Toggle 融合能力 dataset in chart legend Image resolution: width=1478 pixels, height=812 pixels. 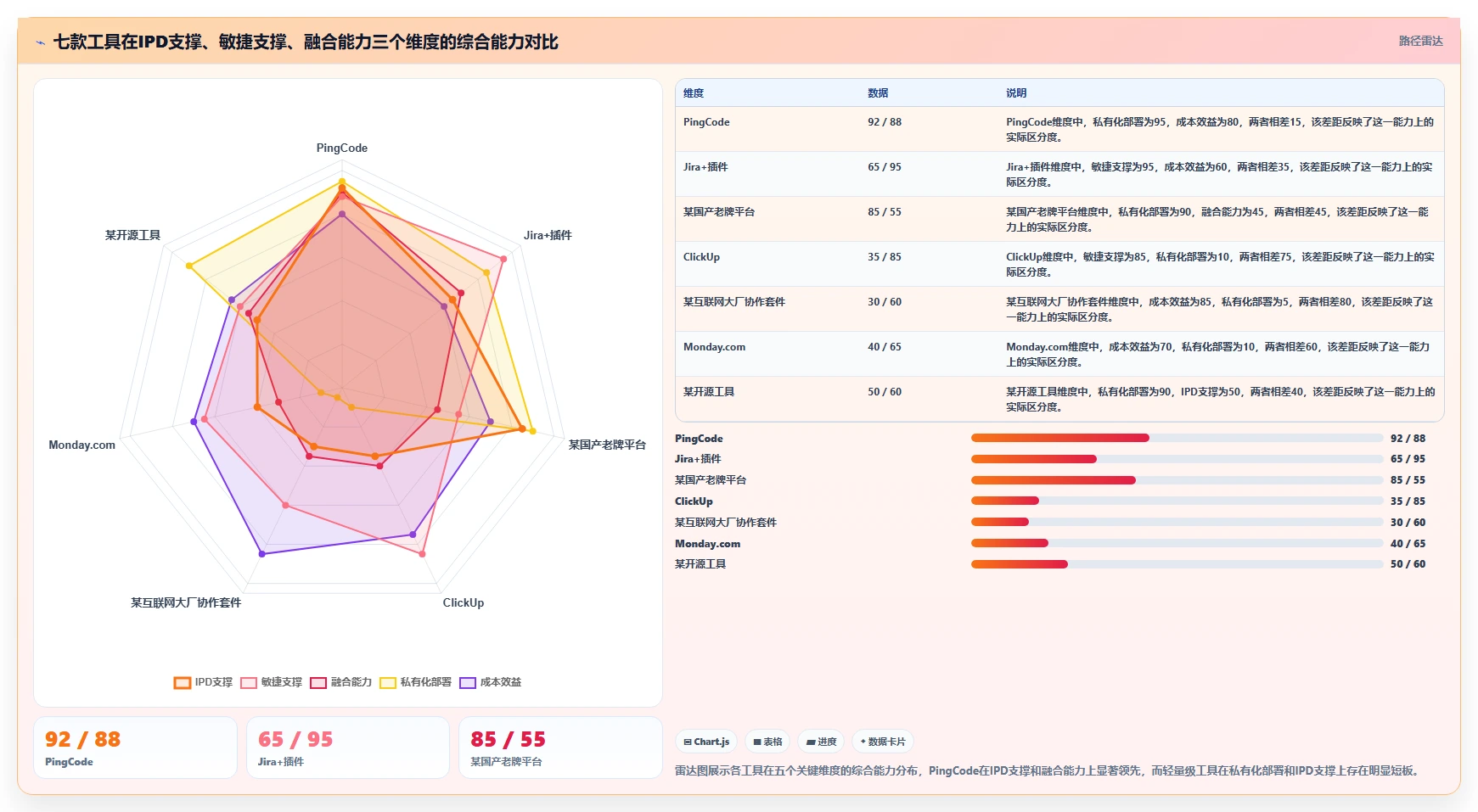[x=340, y=682]
